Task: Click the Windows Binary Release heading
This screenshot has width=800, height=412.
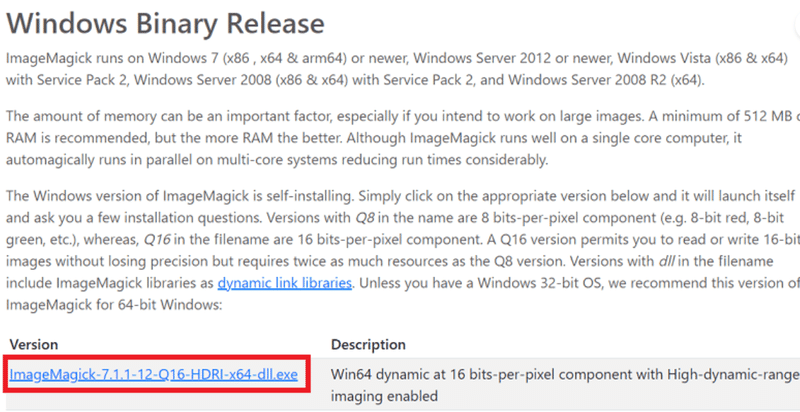Action: [165, 23]
